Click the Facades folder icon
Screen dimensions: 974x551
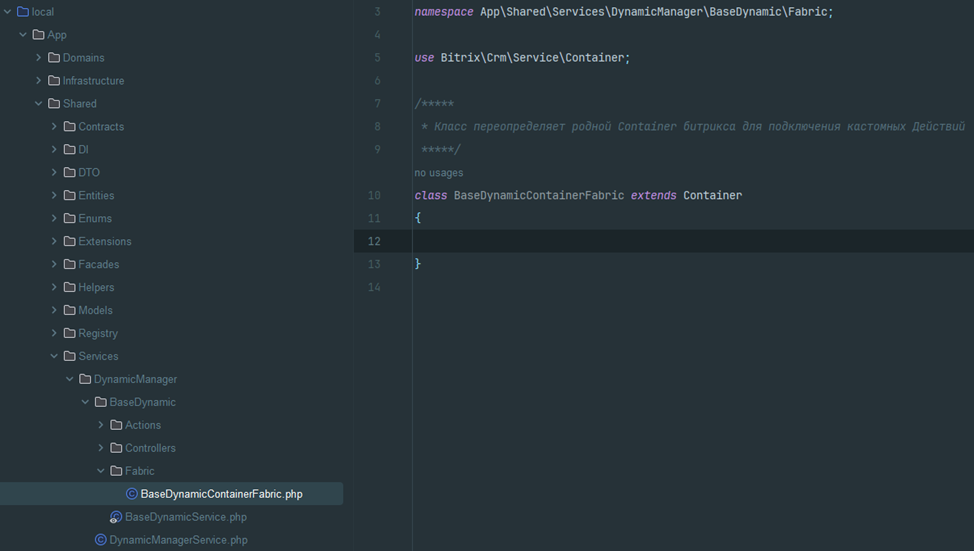click(x=70, y=265)
